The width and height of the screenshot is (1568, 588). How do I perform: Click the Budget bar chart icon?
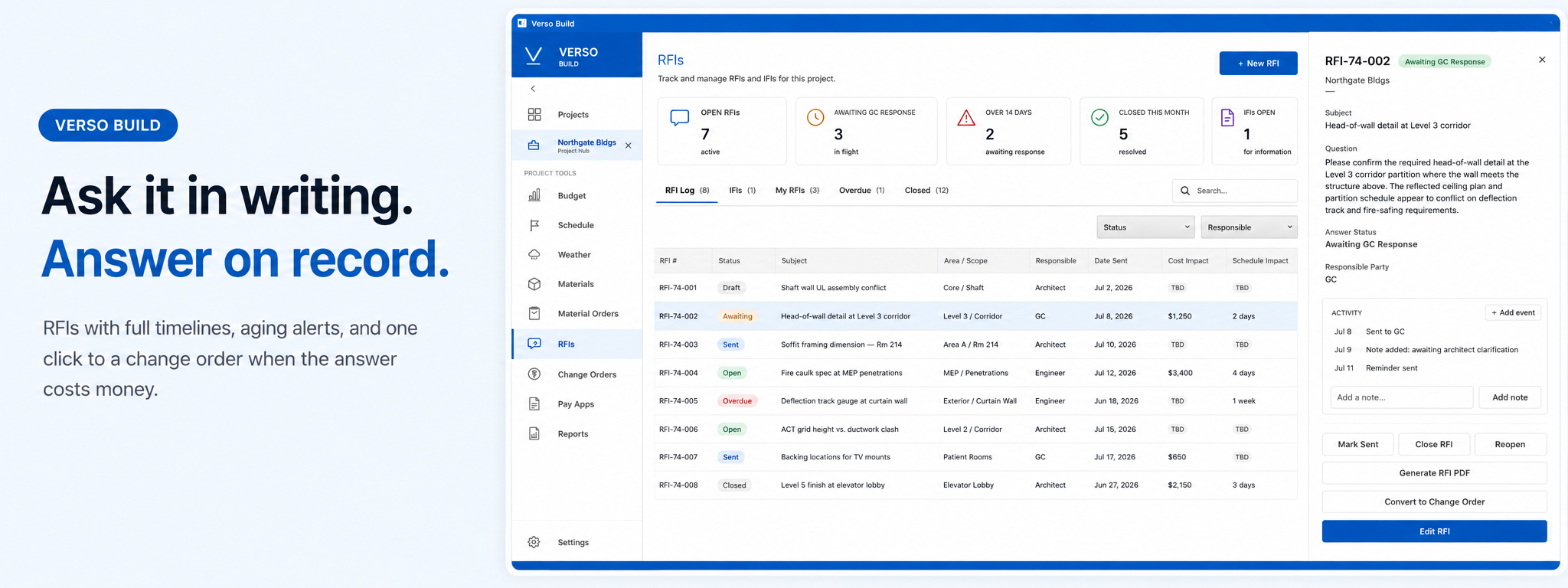[x=534, y=195]
